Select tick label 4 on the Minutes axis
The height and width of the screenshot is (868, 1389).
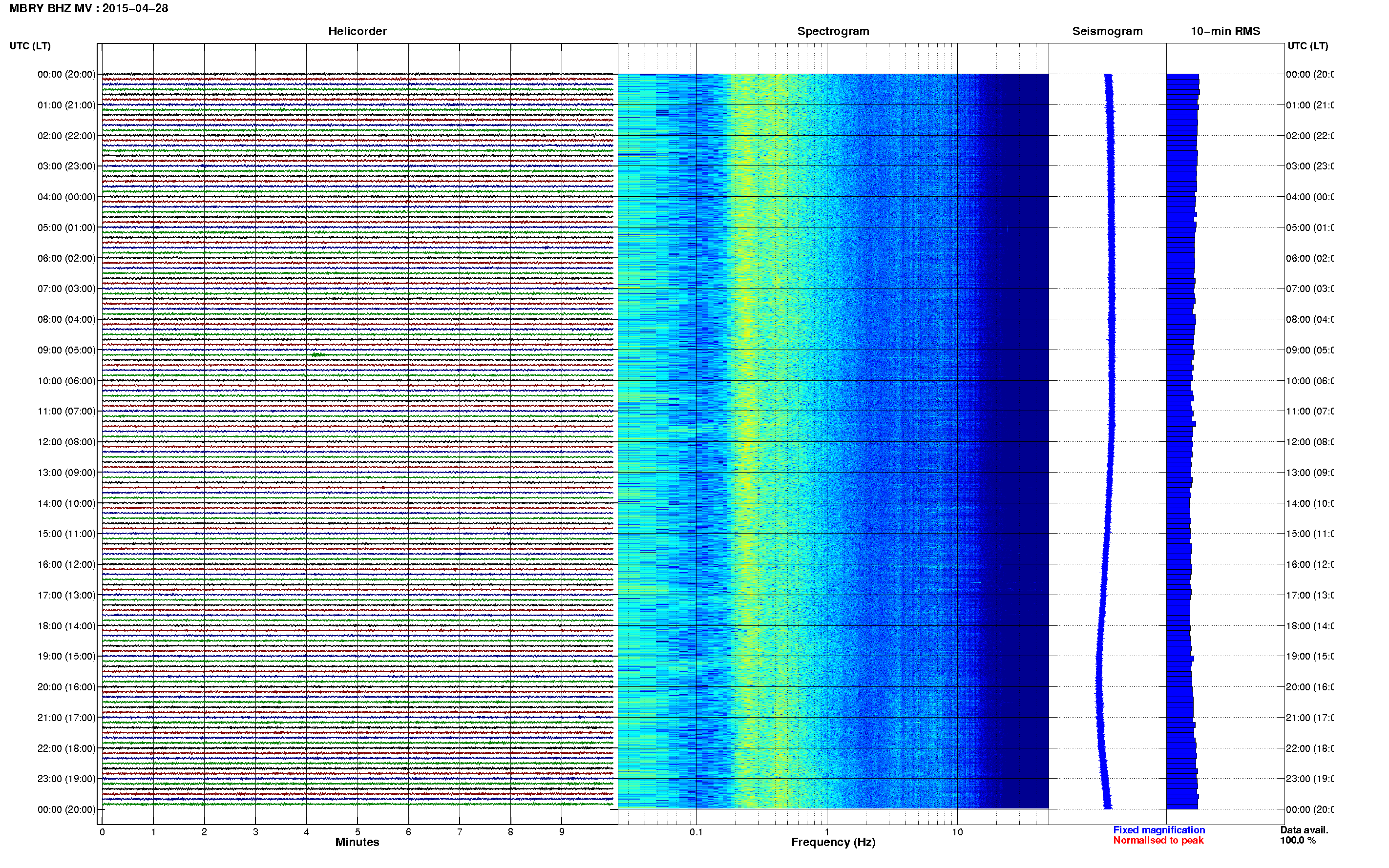coord(307,832)
